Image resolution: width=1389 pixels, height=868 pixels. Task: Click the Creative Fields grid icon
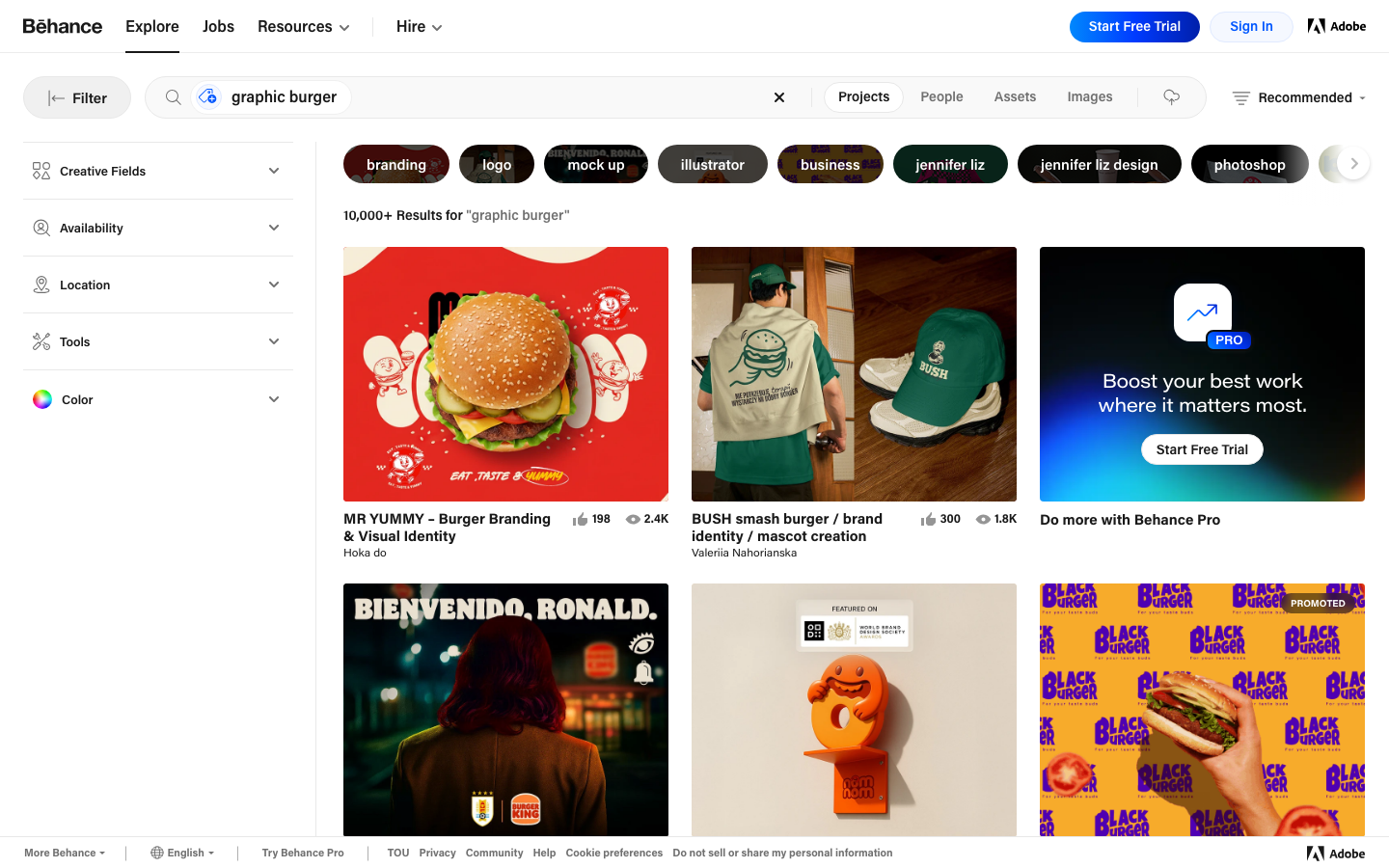point(41,171)
